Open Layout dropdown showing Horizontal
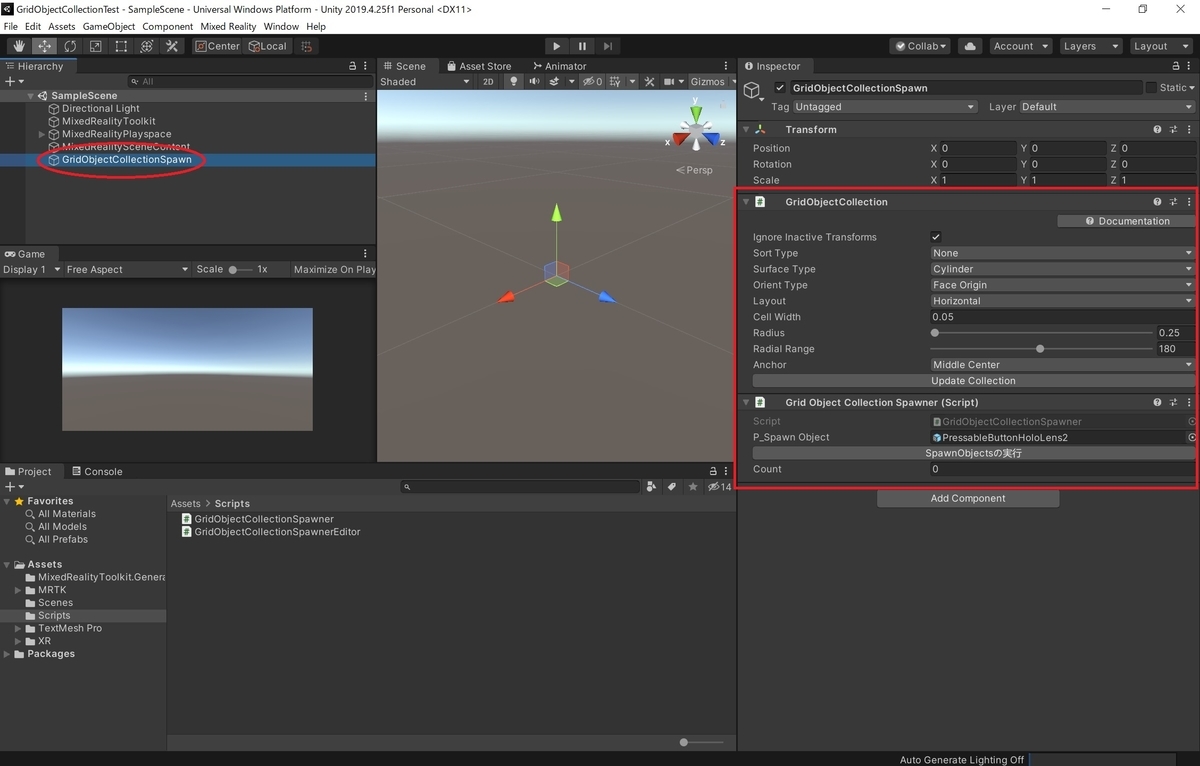This screenshot has width=1200, height=766. point(1062,301)
